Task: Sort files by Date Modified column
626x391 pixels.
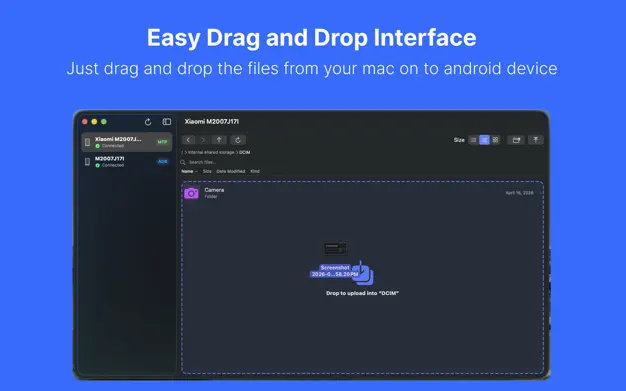Action: point(231,171)
